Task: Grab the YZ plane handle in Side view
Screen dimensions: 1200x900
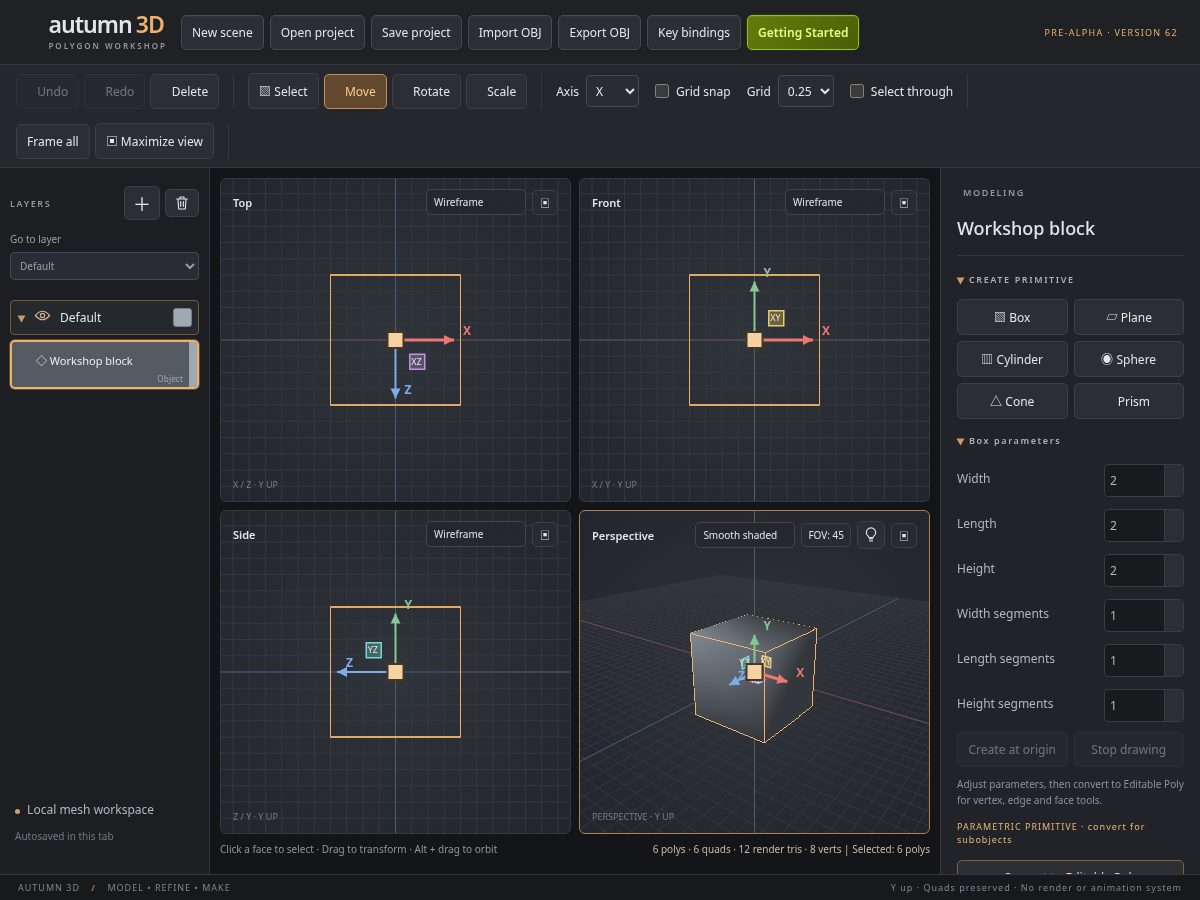Action: pyautogui.click(x=373, y=650)
